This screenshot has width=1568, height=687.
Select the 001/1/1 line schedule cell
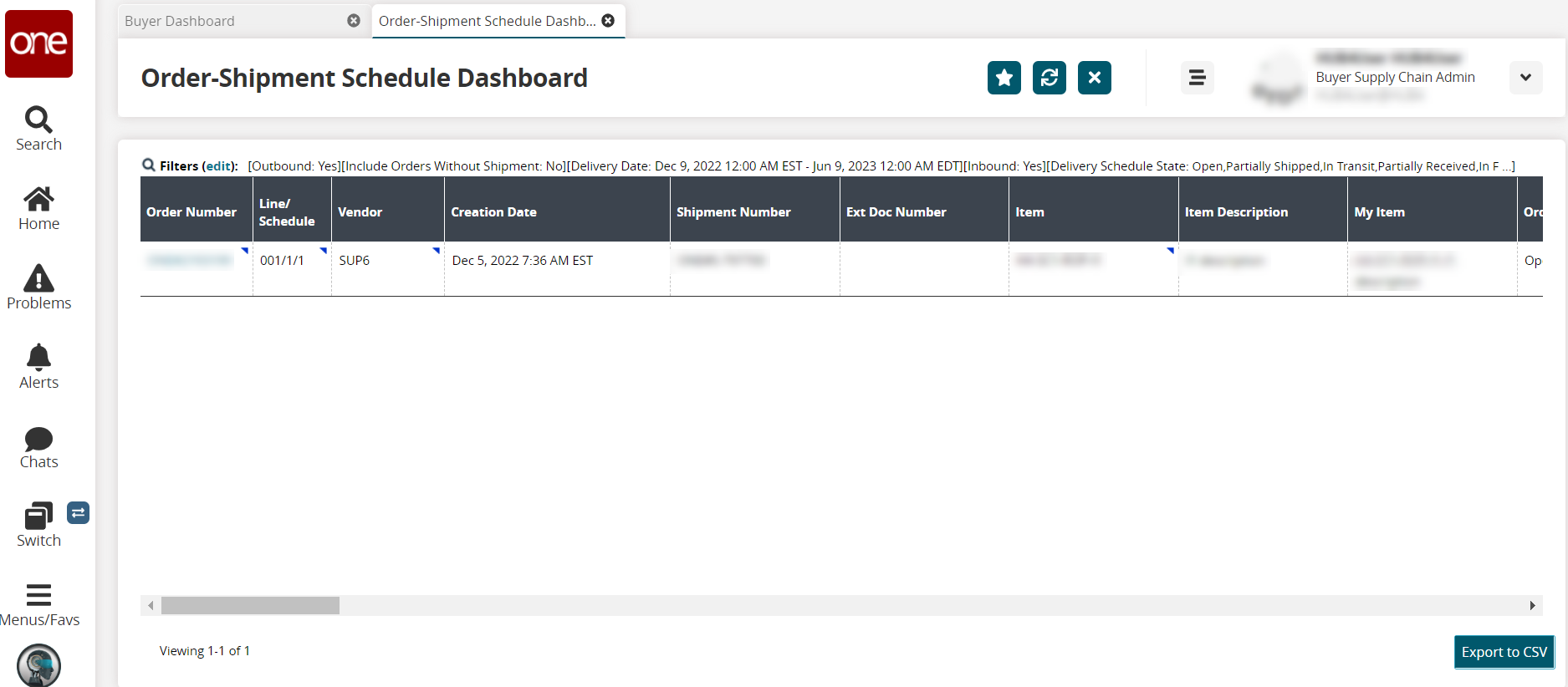tap(292, 269)
